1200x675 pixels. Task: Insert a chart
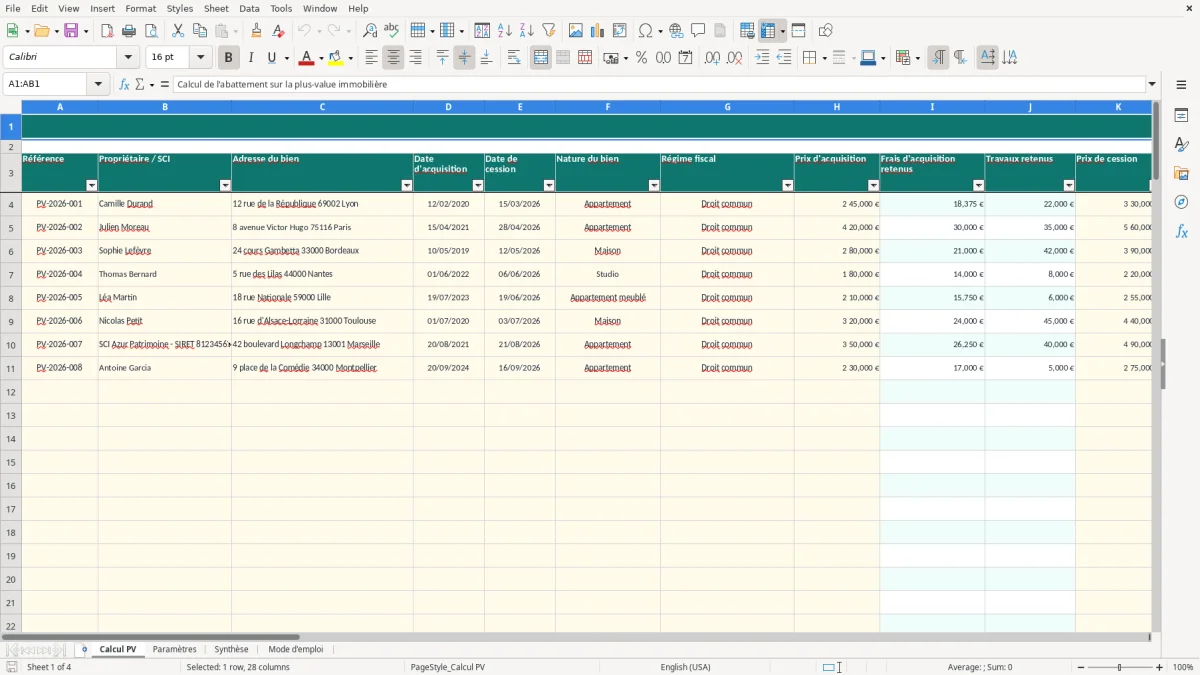[x=598, y=31]
